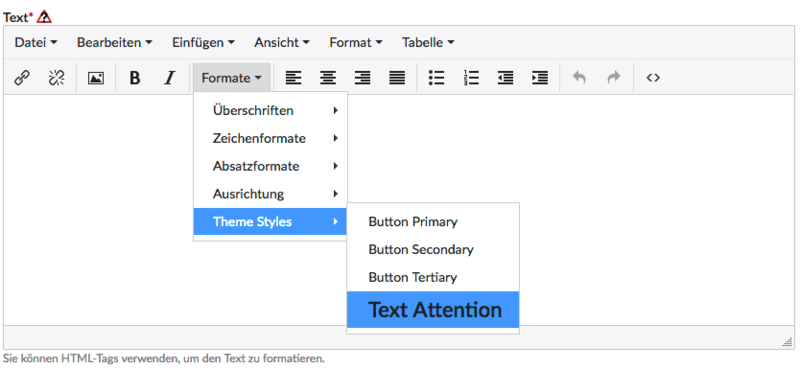Click the warning triangle next to Text label

pyautogui.click(x=44, y=17)
